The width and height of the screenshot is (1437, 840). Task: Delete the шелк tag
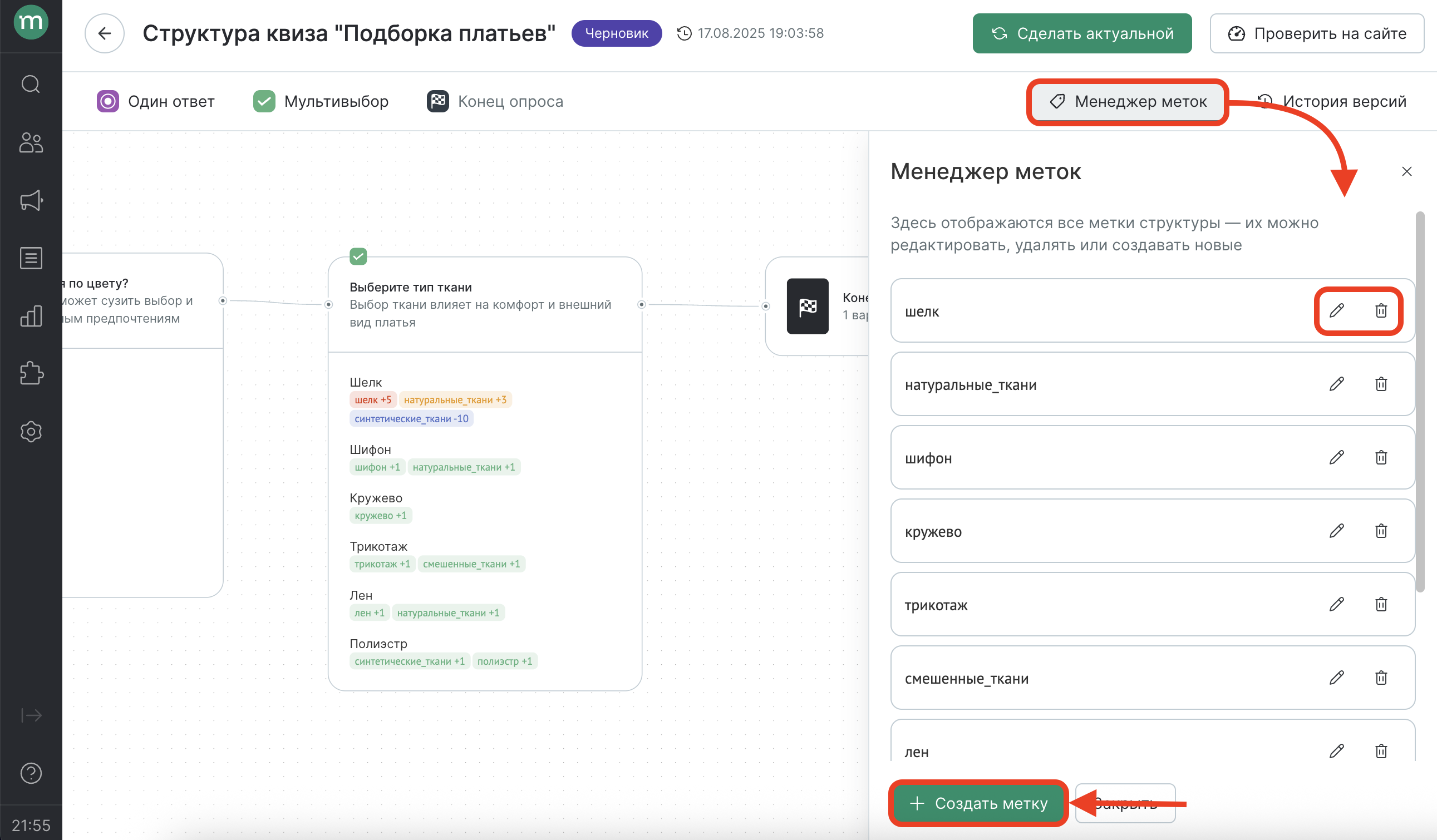pos(1381,310)
